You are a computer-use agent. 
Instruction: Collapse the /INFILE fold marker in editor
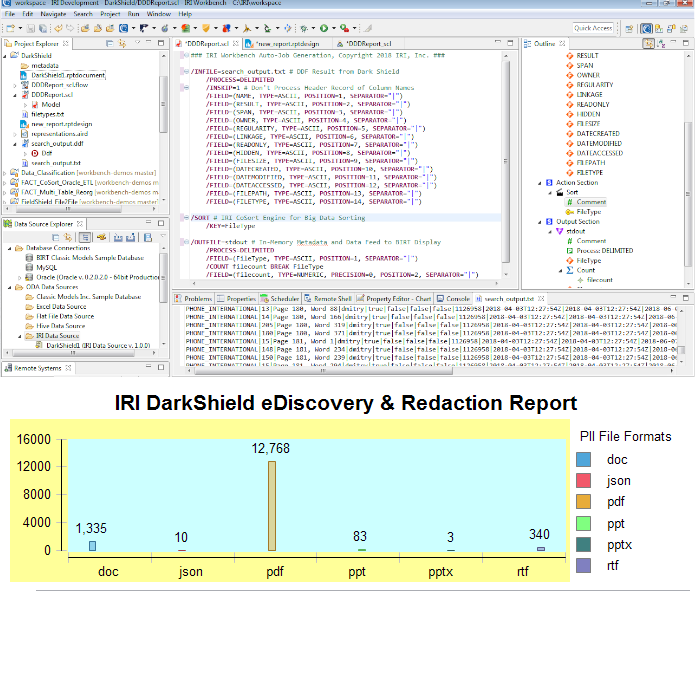[x=187, y=71]
